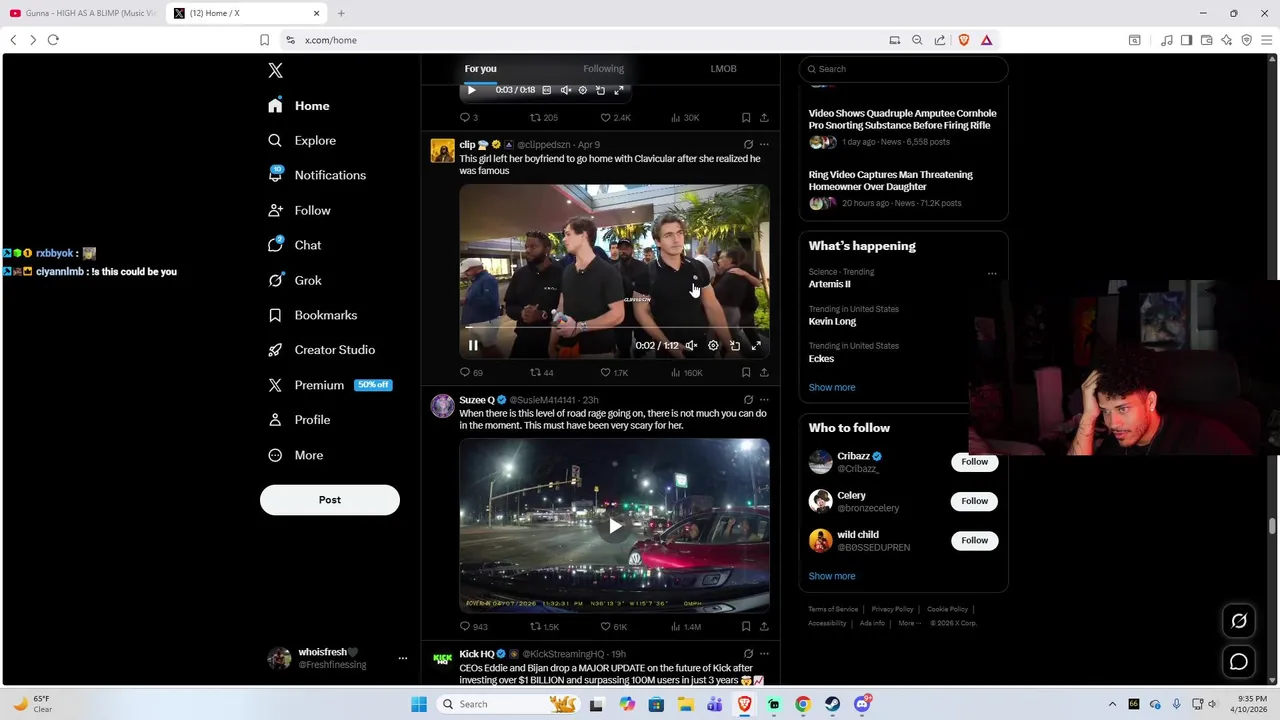Like the Suzee Q post with 61K likes
Screen dimensions: 1280x720
(613, 626)
